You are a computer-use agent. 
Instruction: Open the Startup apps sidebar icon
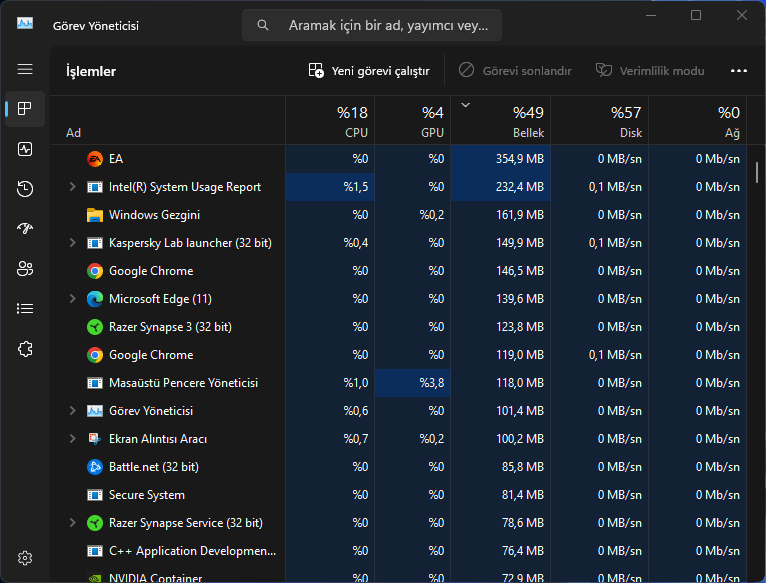pos(25,228)
